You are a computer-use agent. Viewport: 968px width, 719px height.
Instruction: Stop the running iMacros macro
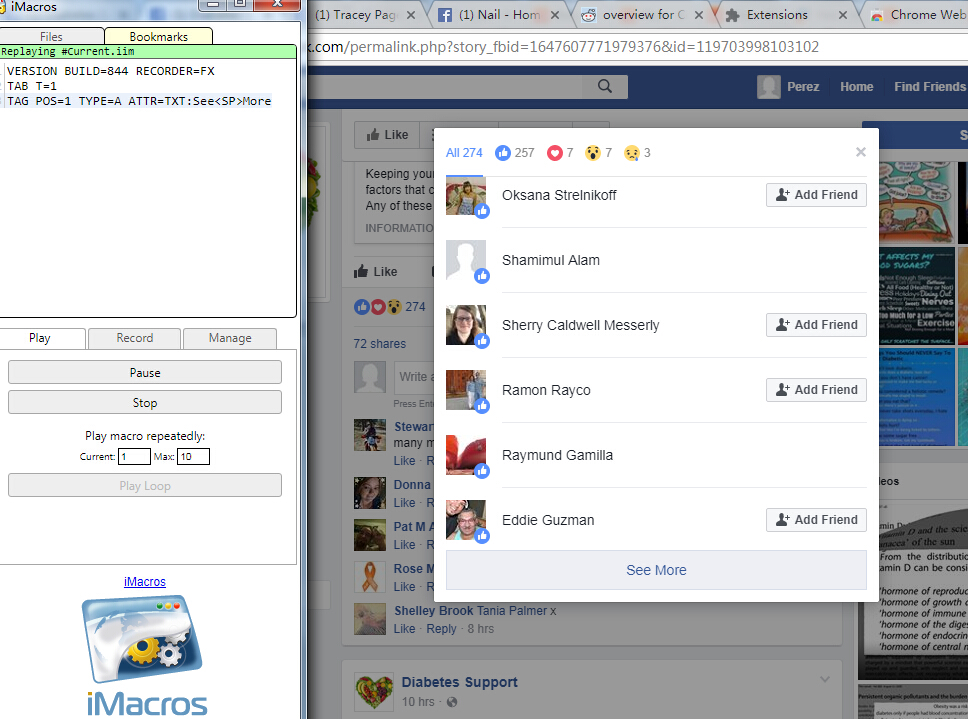click(x=144, y=402)
